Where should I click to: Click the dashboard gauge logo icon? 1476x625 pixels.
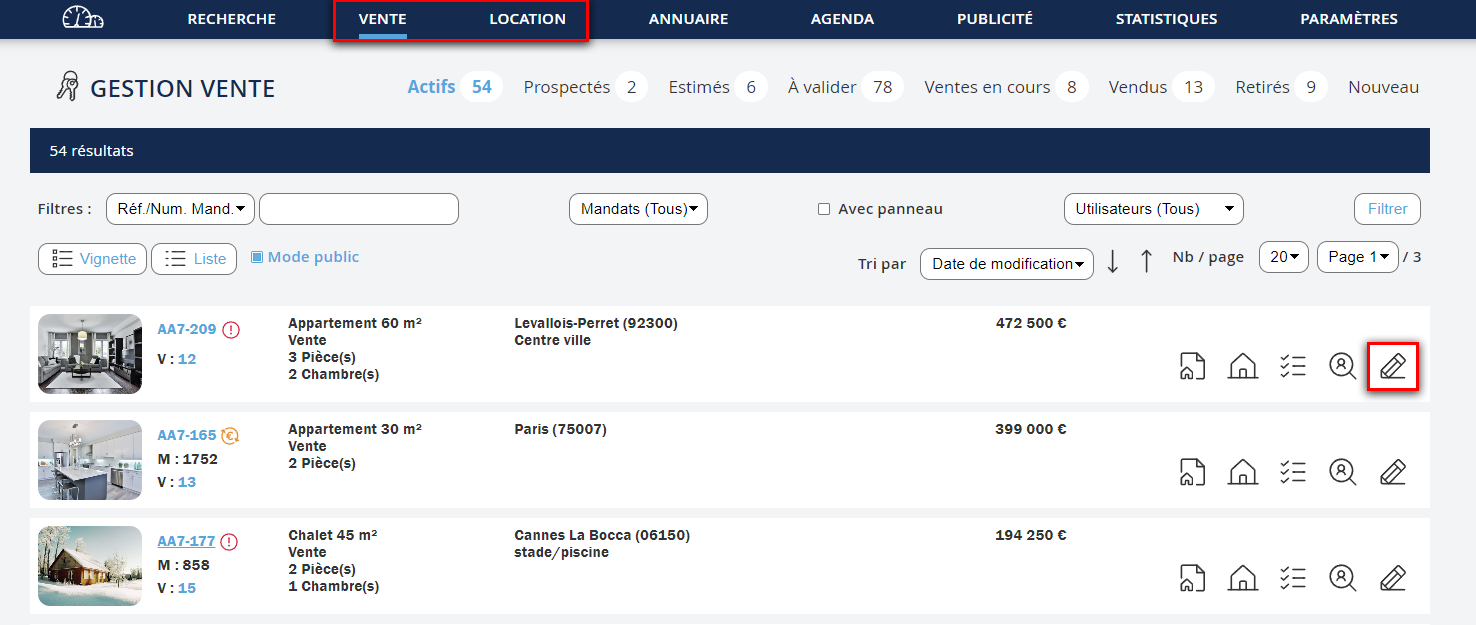click(82, 19)
